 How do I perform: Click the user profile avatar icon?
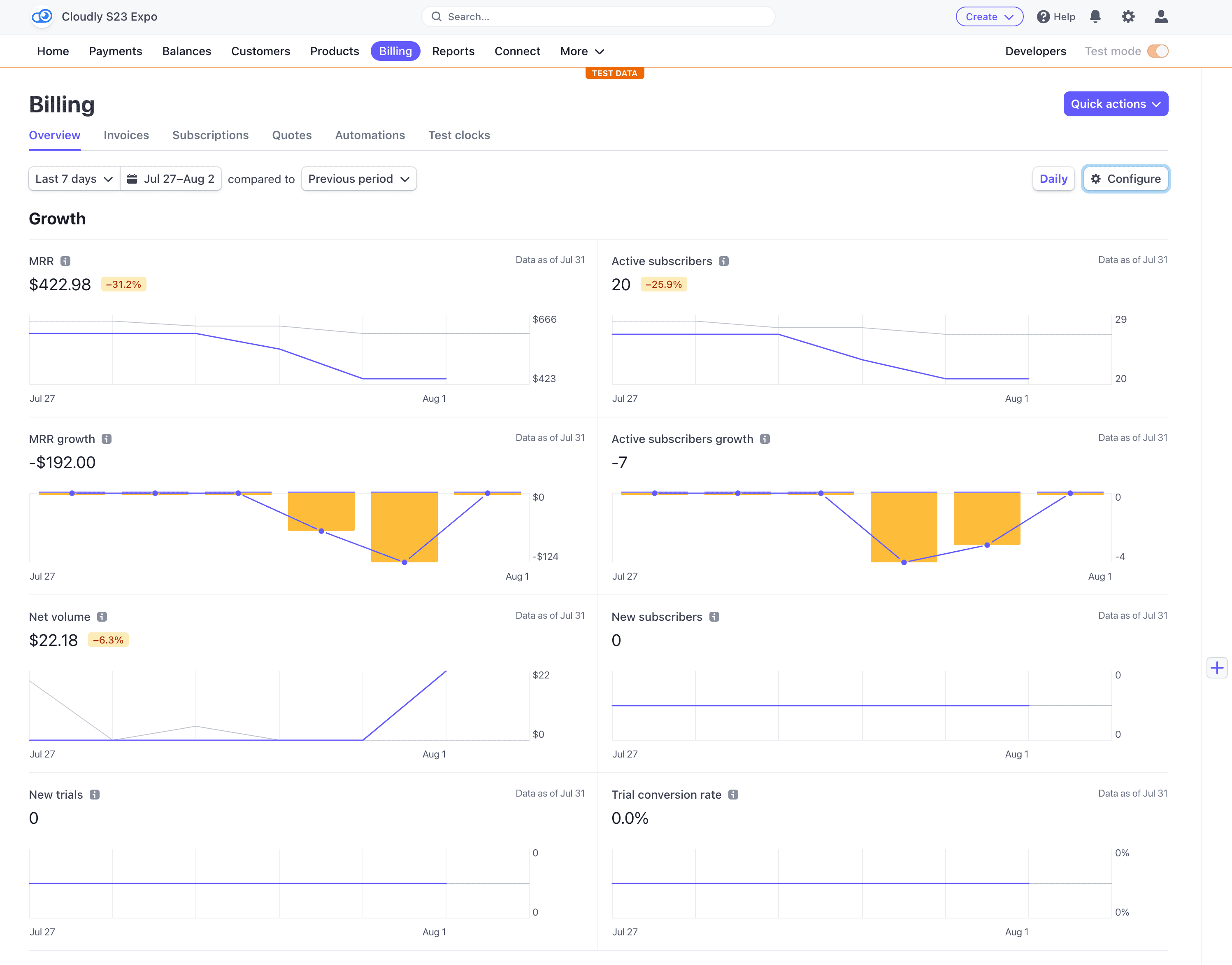pos(1161,16)
